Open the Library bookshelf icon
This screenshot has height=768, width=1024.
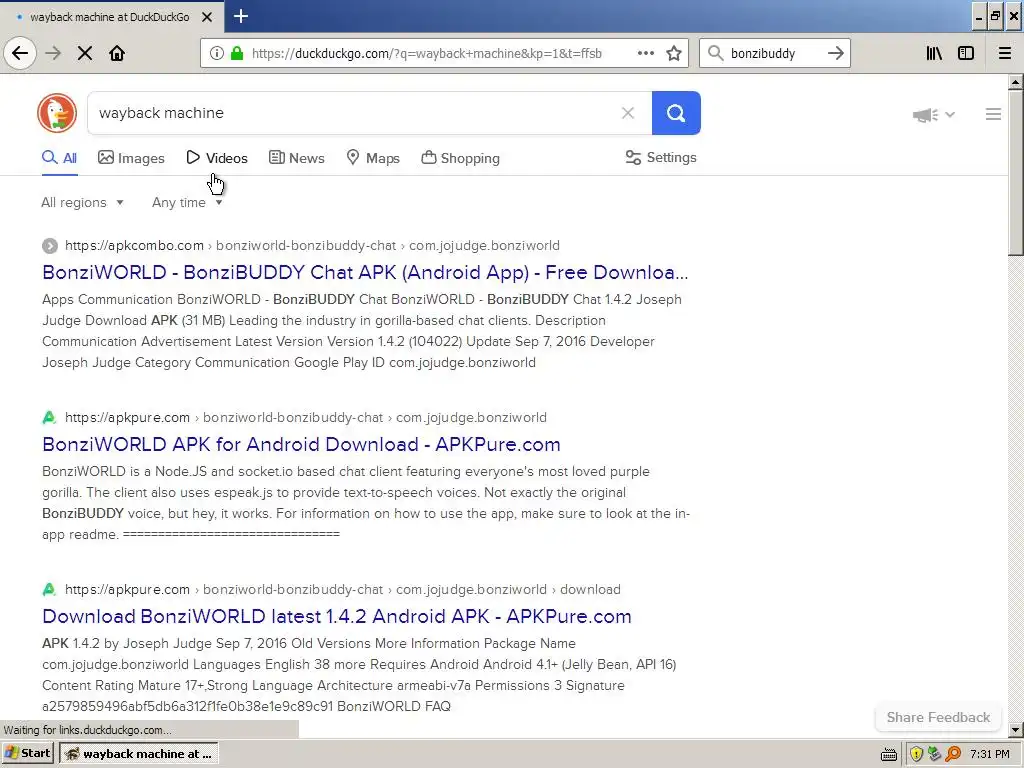click(934, 53)
